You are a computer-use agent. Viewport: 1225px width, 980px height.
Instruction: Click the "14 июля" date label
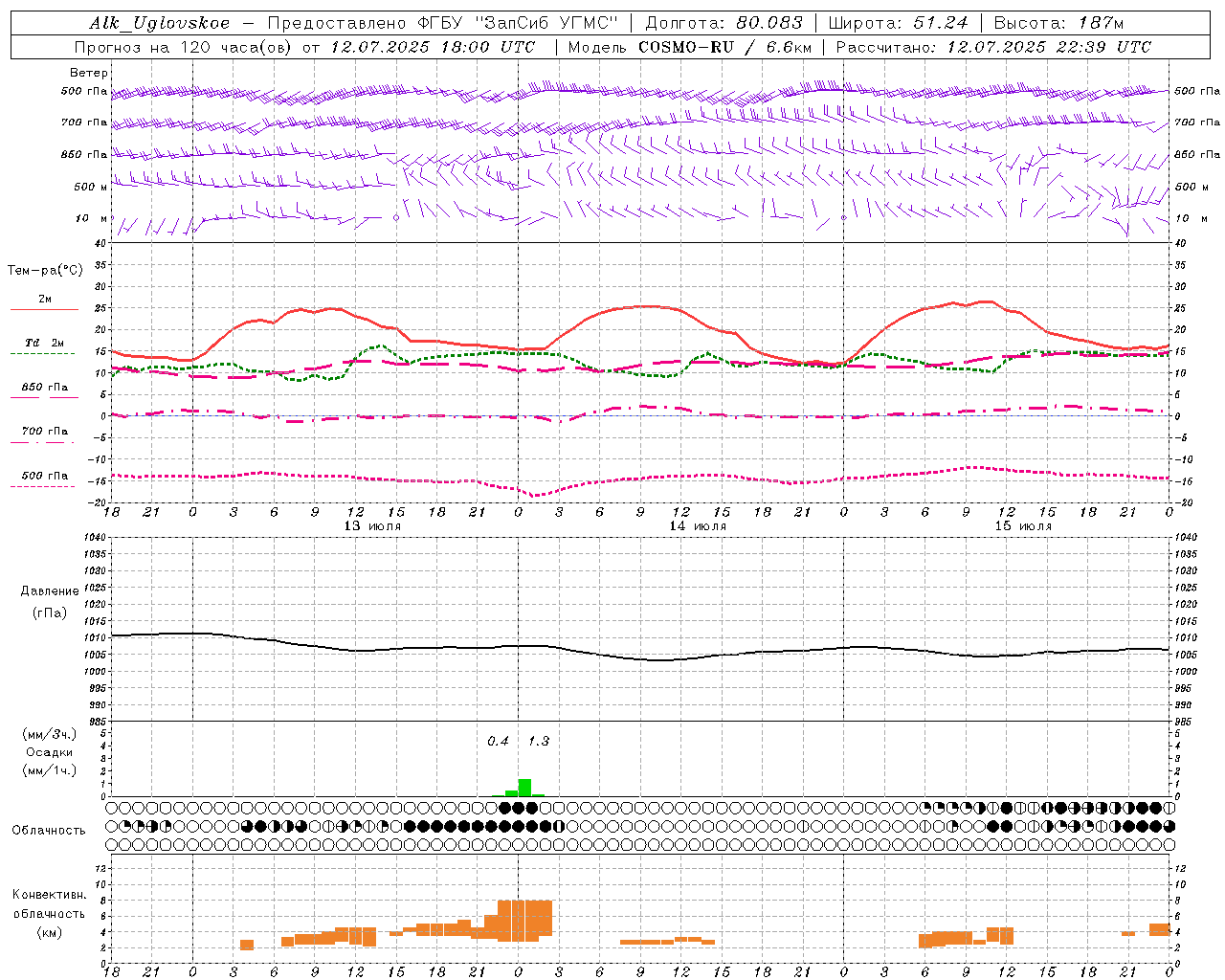coord(698,526)
